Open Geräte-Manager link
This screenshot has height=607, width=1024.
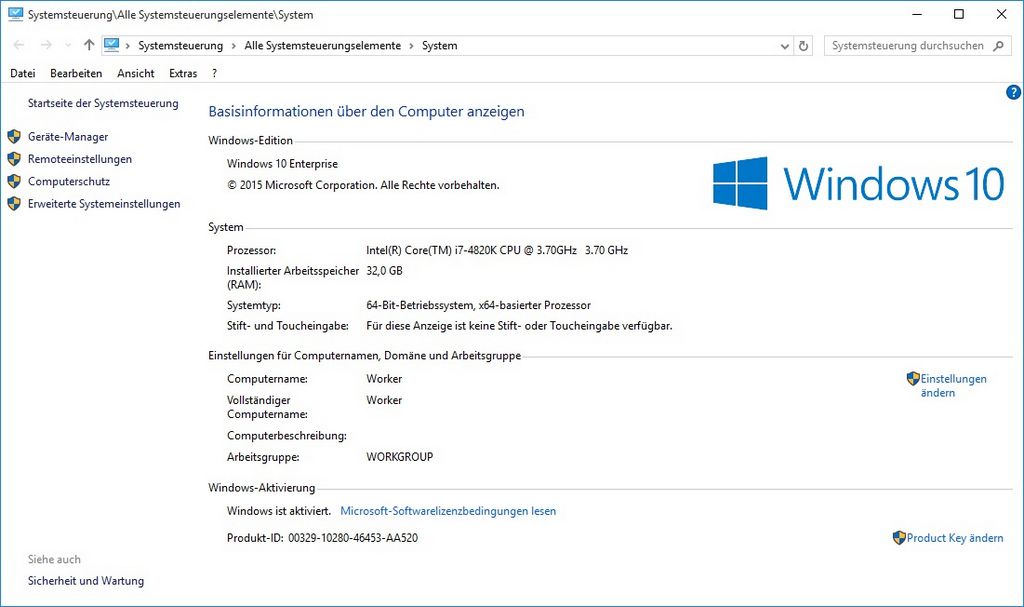point(68,137)
